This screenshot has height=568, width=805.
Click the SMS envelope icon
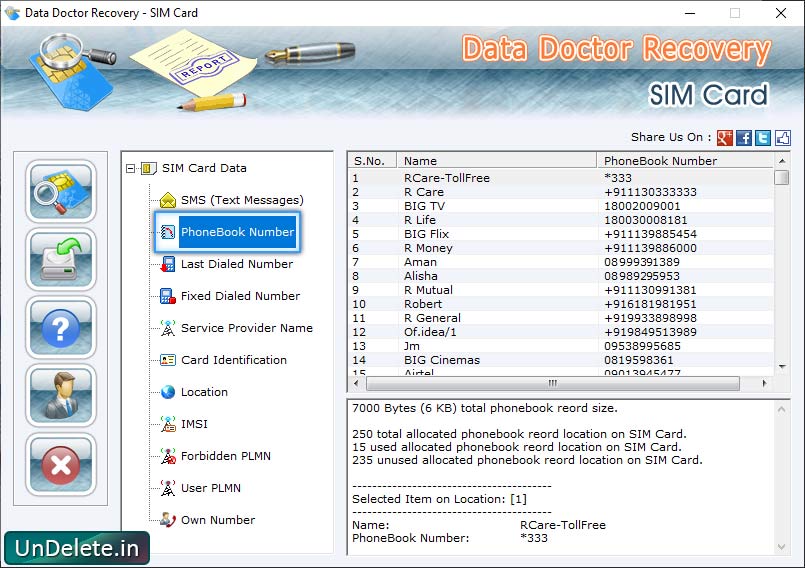click(x=168, y=200)
